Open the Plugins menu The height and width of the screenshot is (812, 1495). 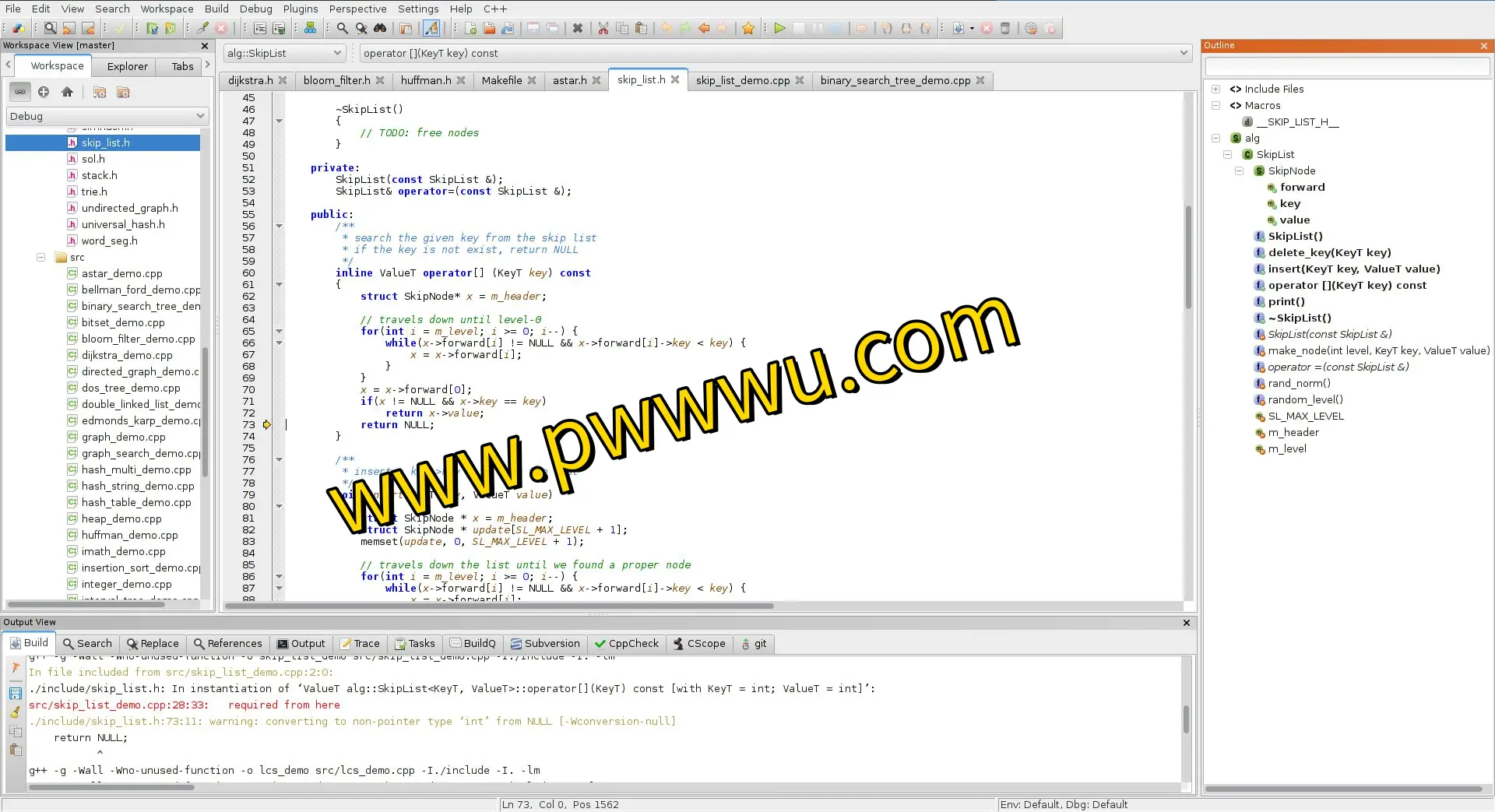coord(300,9)
